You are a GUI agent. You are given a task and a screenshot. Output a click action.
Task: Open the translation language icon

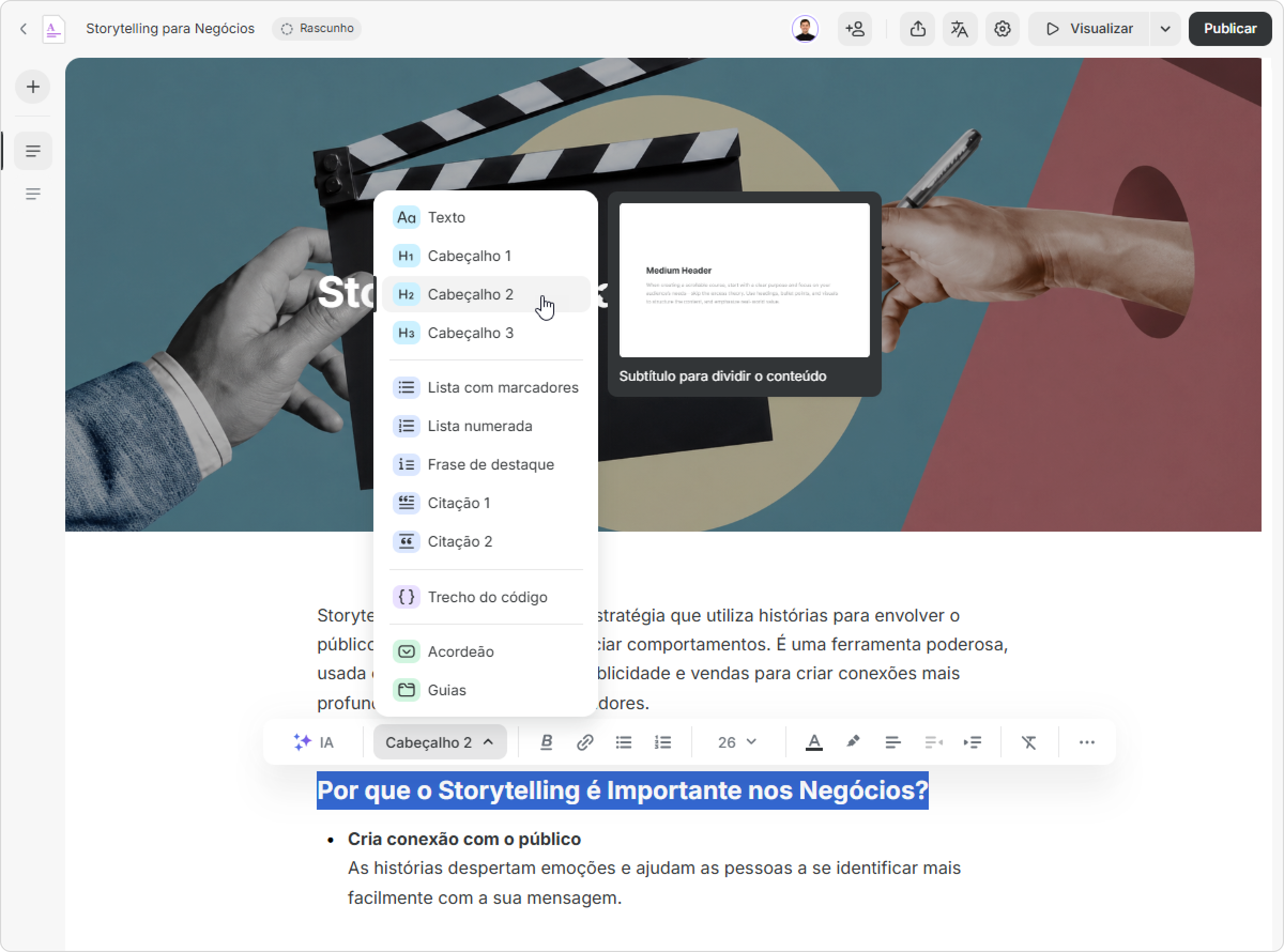tap(960, 29)
